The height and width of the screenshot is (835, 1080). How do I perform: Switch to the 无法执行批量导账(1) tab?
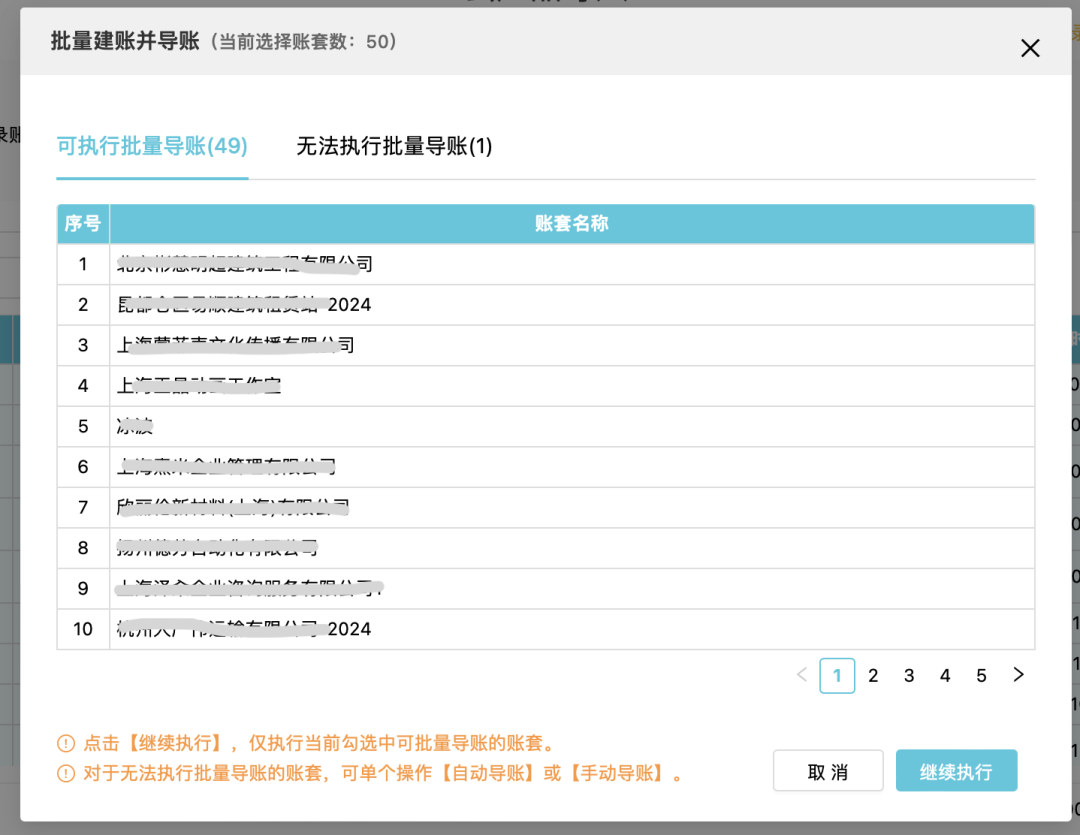(x=396, y=146)
